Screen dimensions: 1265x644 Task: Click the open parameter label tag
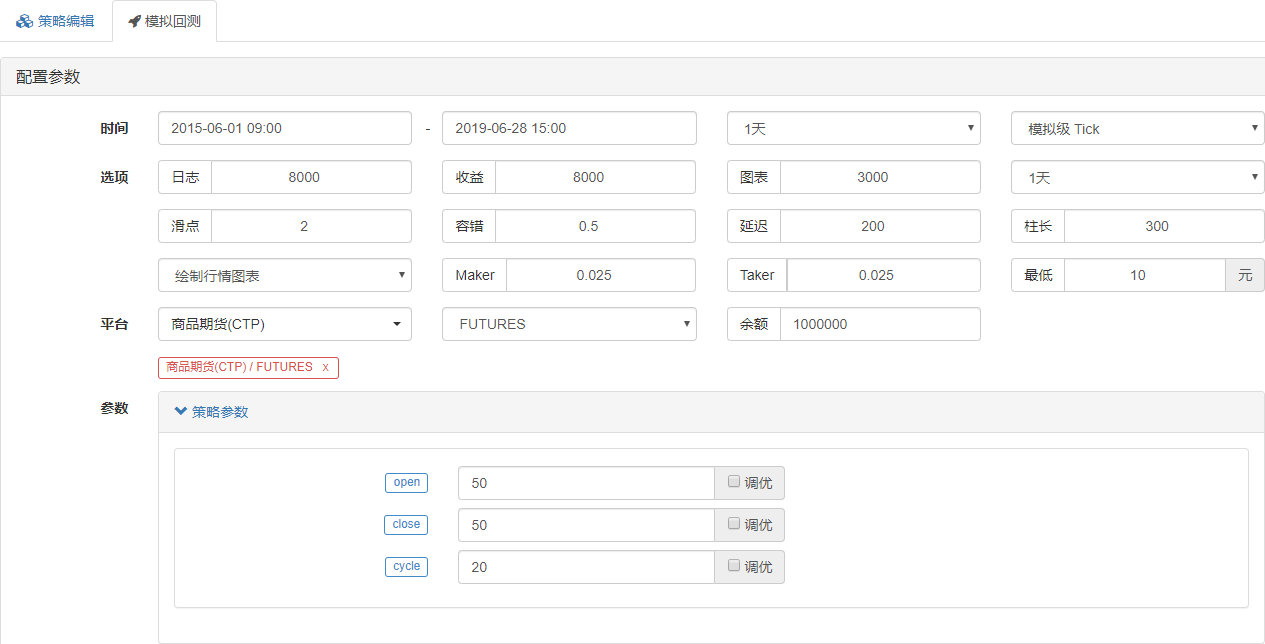pyautogui.click(x=406, y=482)
